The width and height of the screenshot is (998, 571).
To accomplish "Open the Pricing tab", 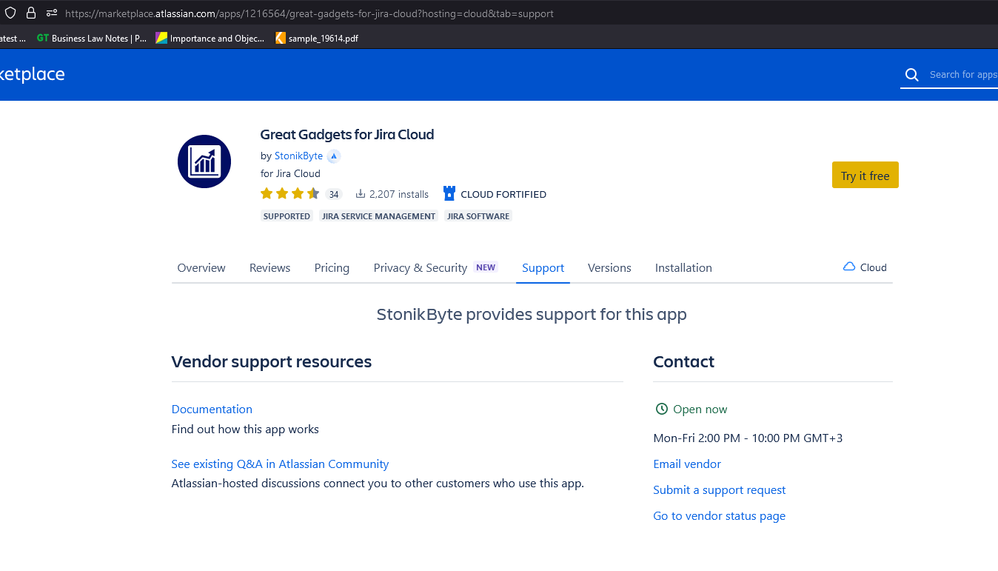I will point(332,268).
